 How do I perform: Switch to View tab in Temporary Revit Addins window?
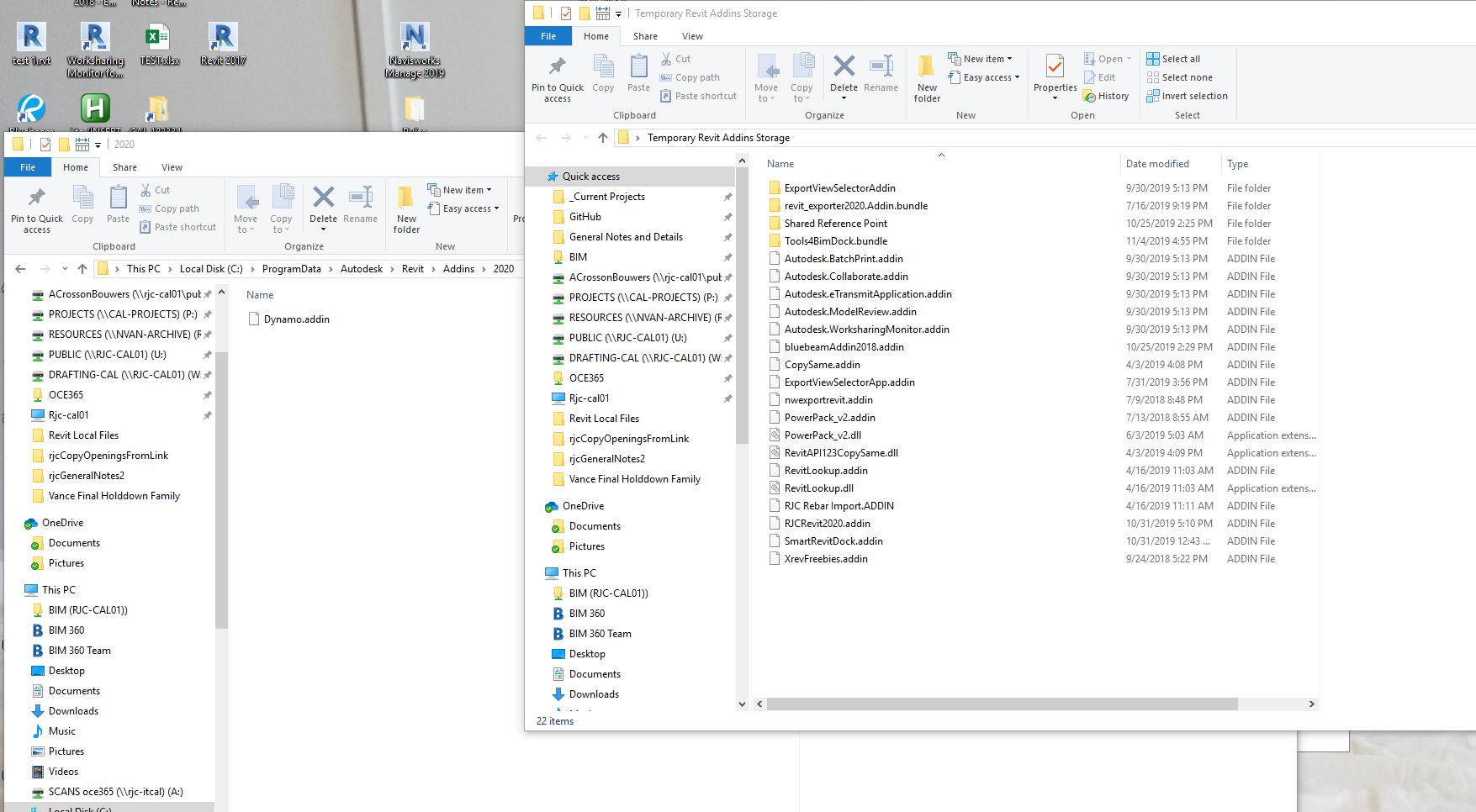[692, 36]
